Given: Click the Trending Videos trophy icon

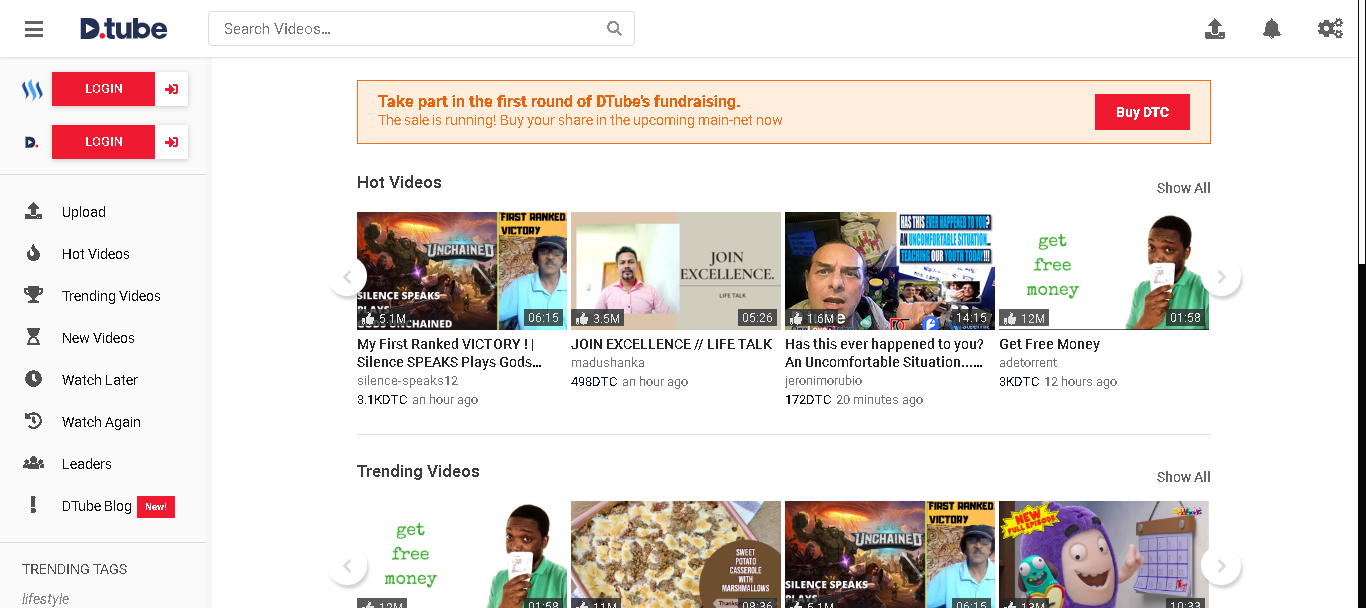Looking at the screenshot, I should pos(33,295).
